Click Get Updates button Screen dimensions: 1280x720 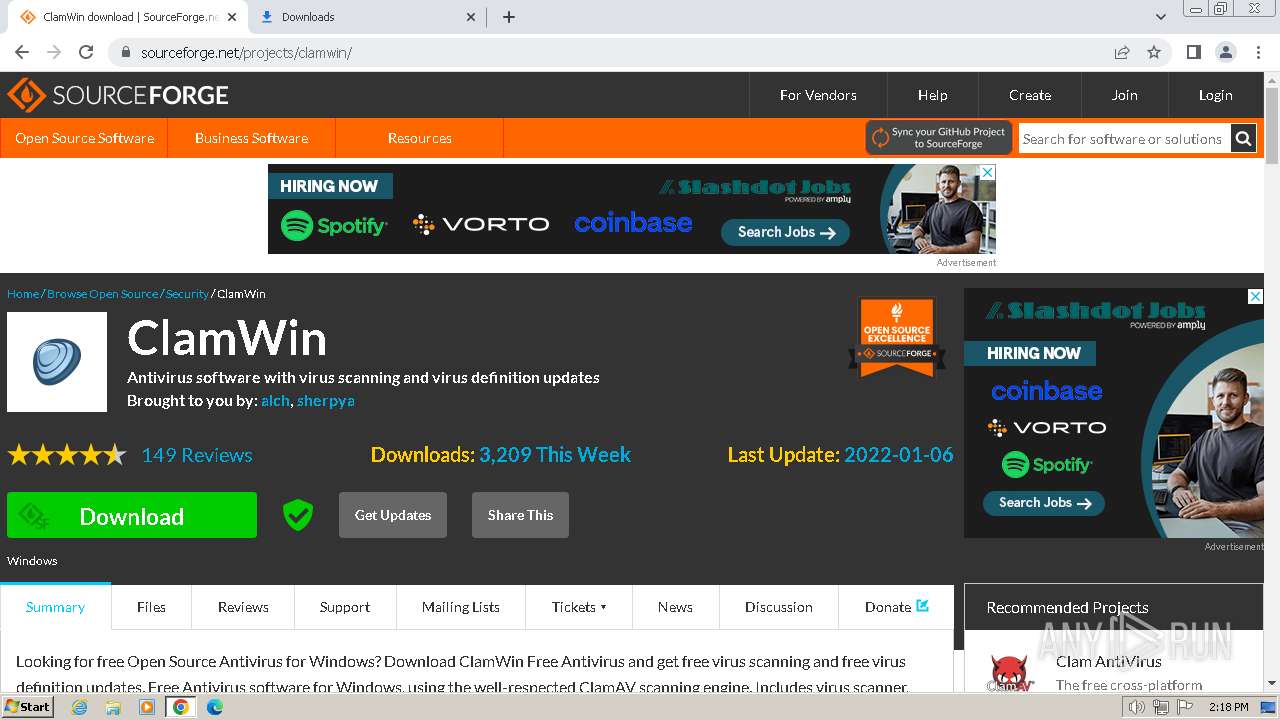(x=393, y=515)
